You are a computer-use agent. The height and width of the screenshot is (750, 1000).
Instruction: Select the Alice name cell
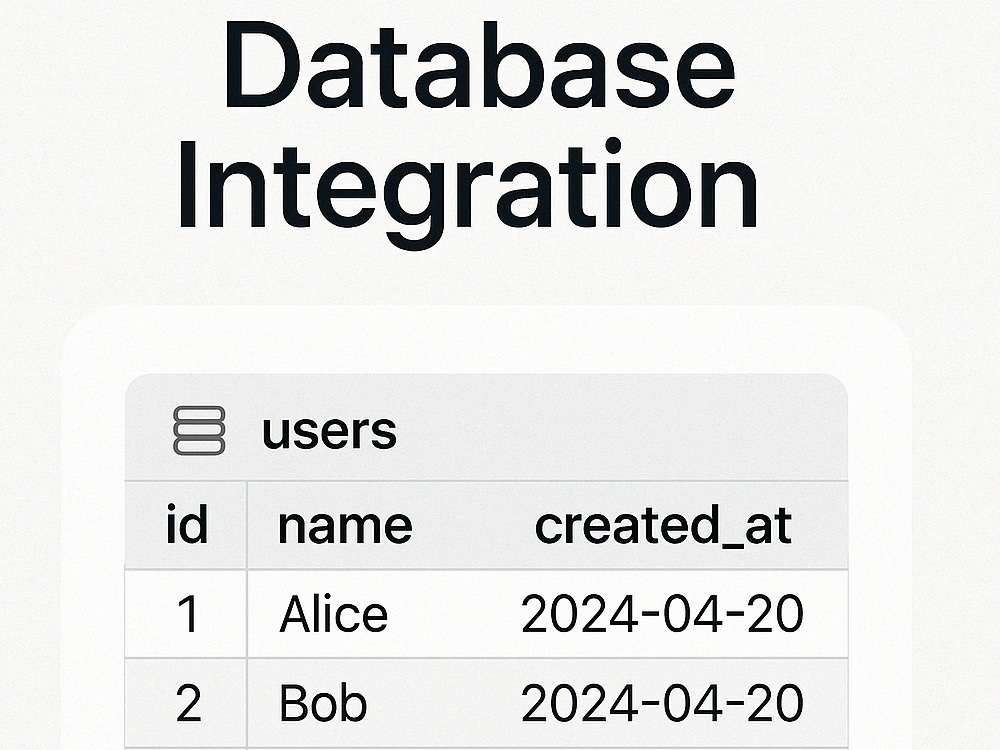click(334, 613)
